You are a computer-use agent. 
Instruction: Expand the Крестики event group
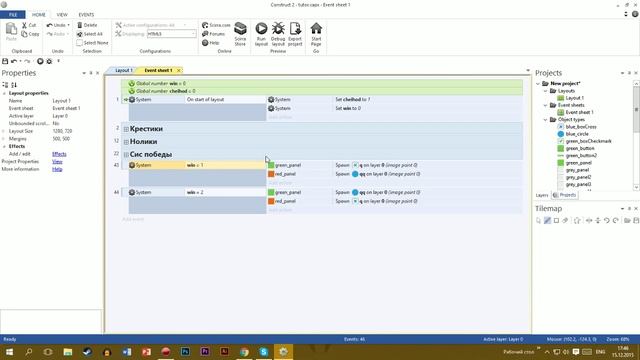coord(126,129)
